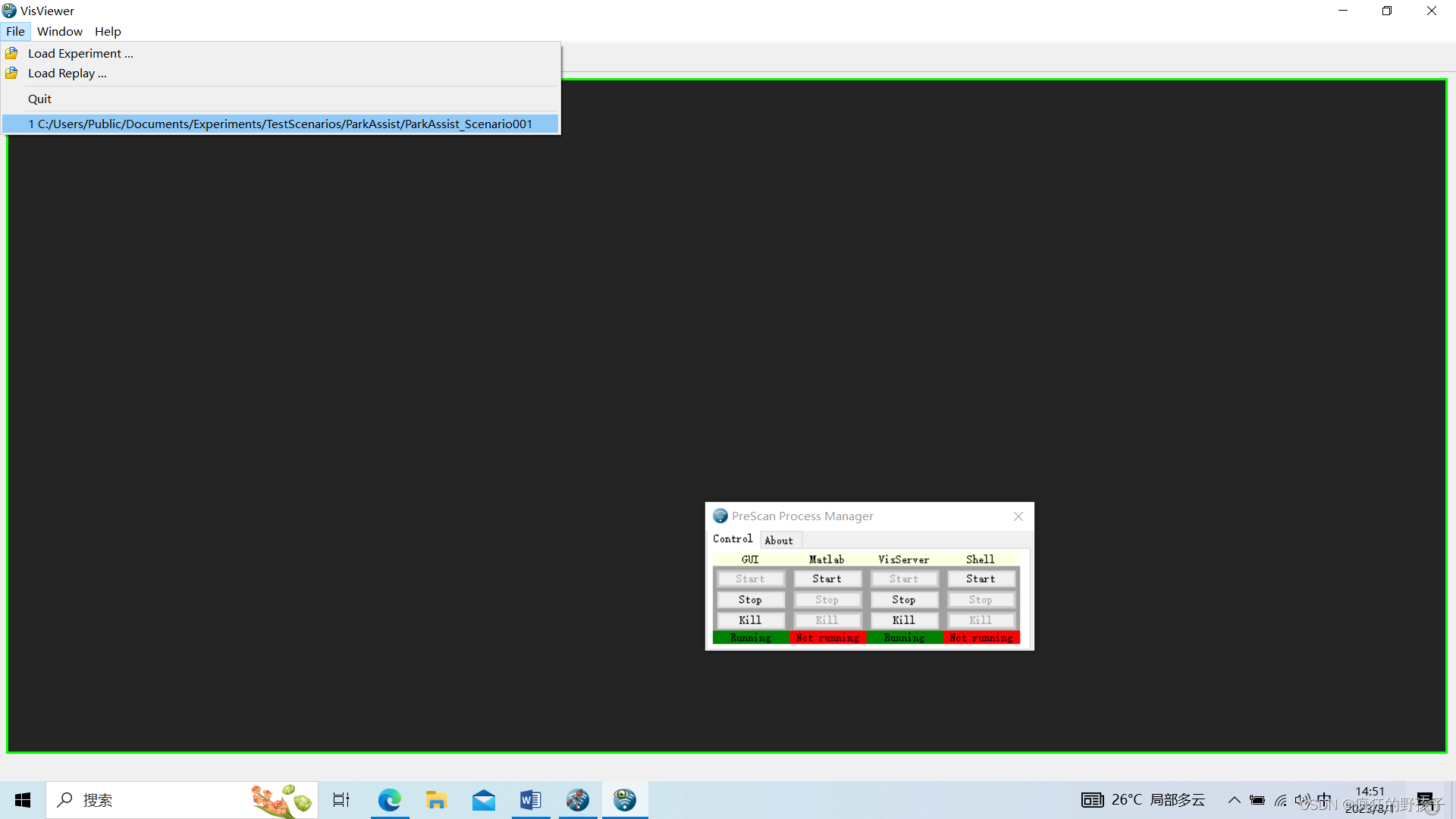Select Quit from the File menu
The height and width of the screenshot is (819, 1456).
tap(39, 99)
